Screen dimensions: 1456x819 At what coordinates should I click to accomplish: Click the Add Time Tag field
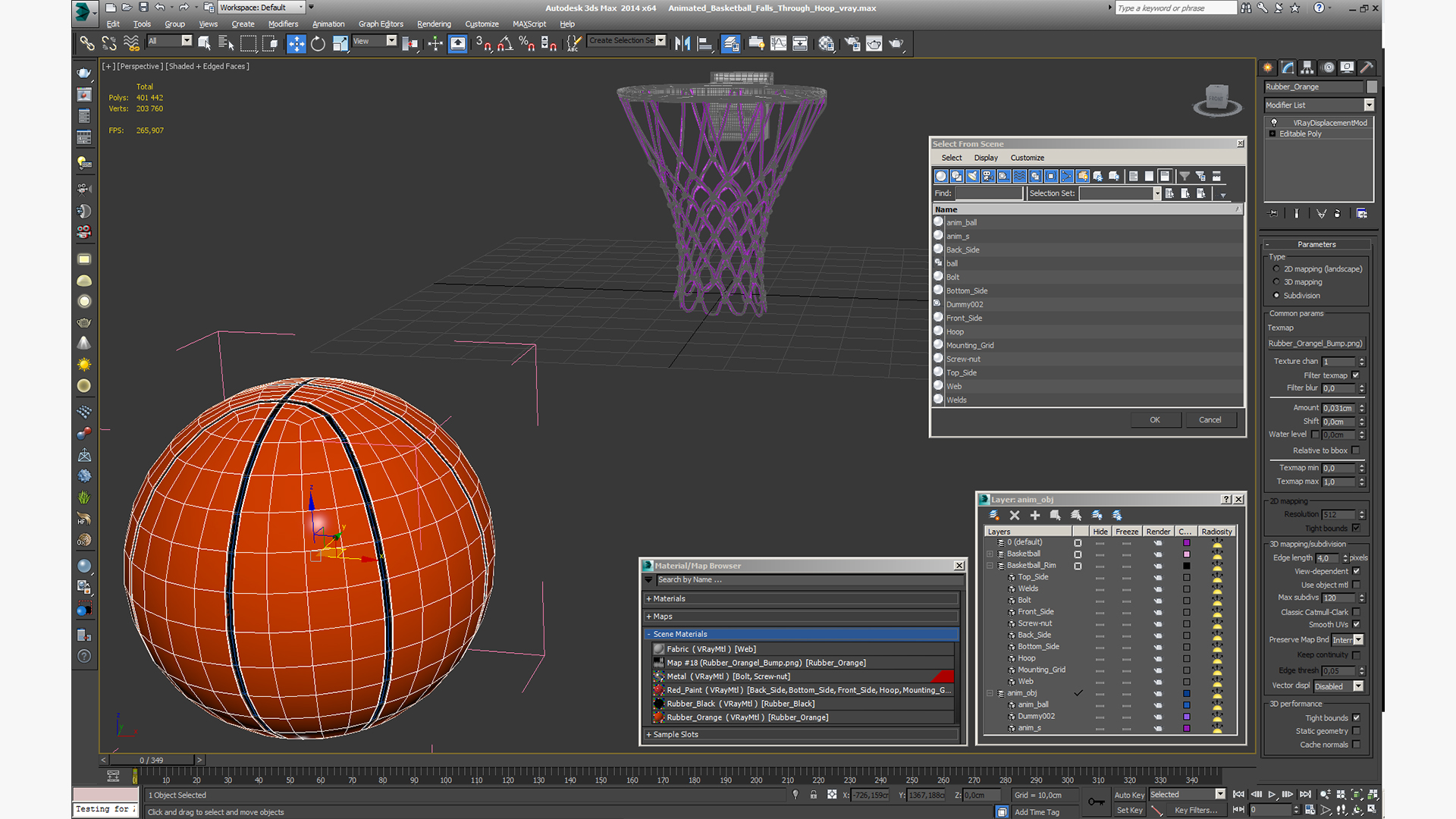pos(1037,812)
